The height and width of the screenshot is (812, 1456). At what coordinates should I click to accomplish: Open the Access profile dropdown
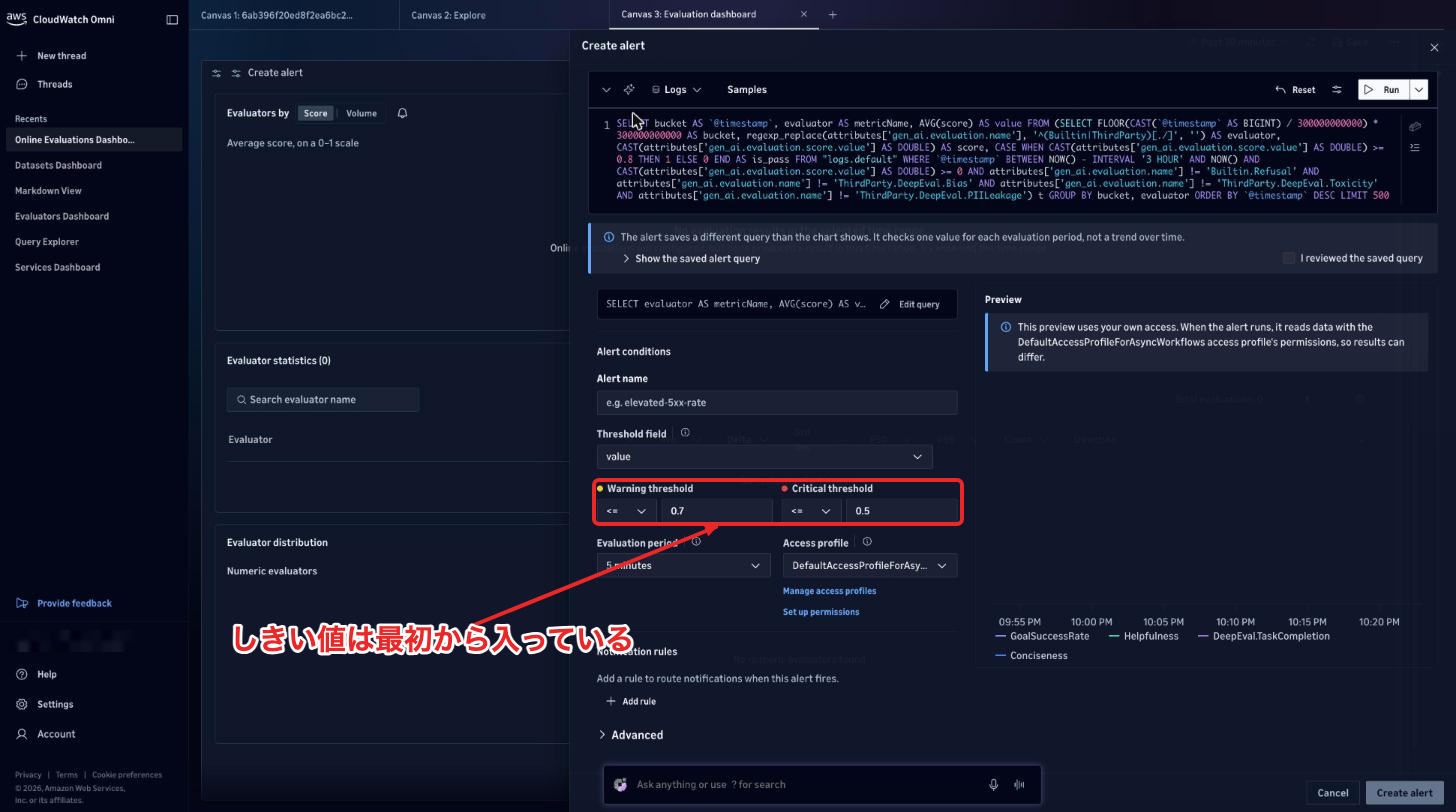(x=870, y=566)
